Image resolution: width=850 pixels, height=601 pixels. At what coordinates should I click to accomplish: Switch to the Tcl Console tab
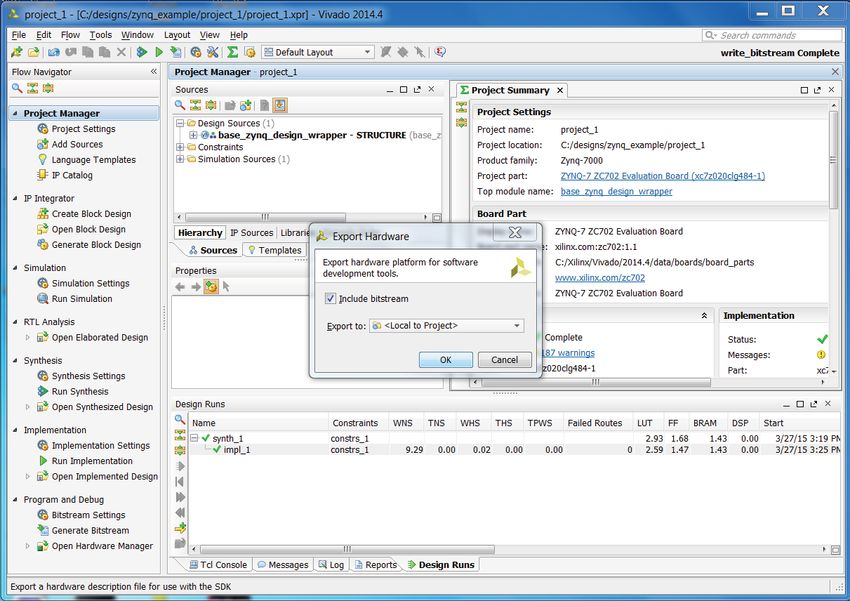point(218,565)
